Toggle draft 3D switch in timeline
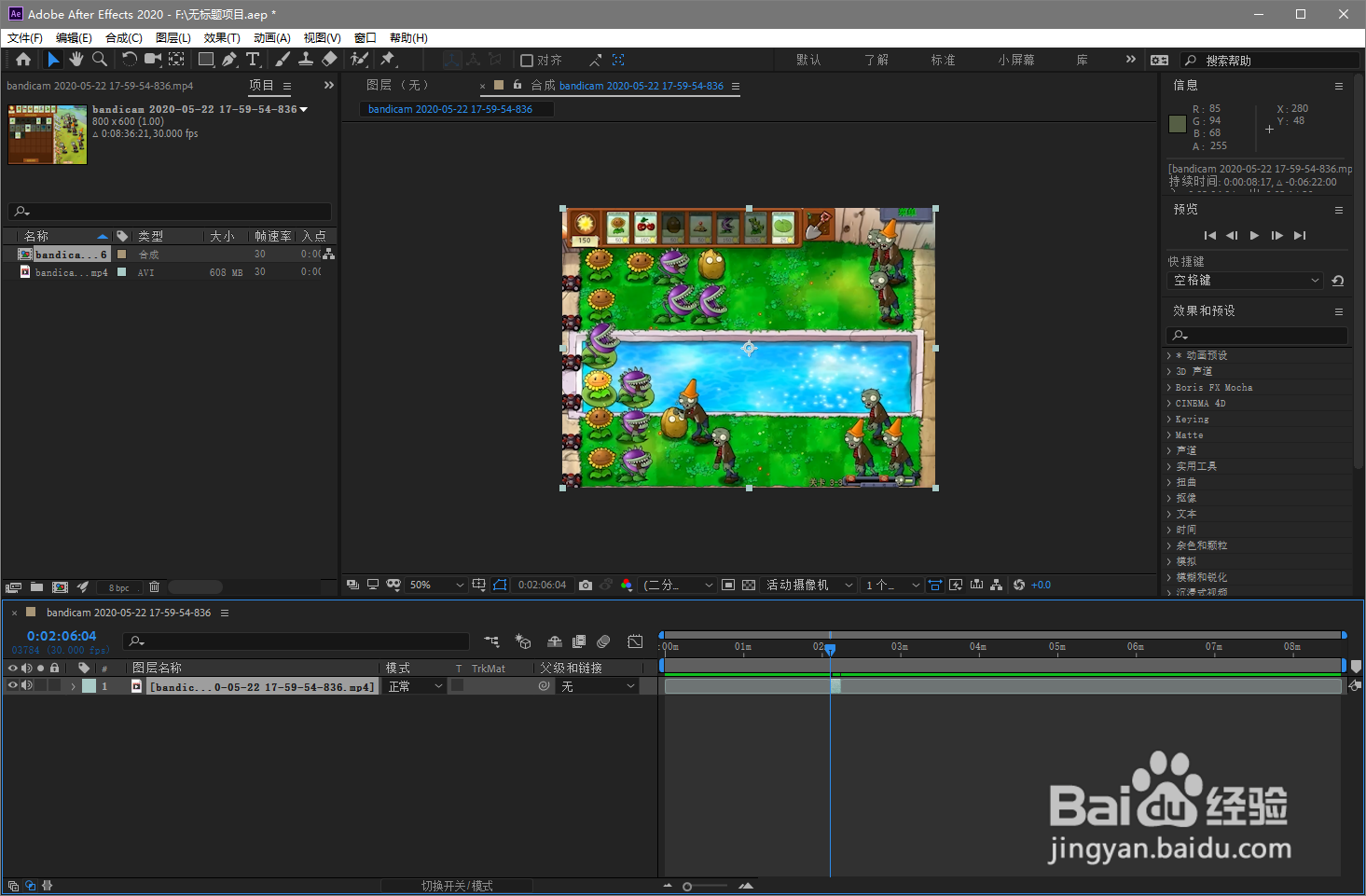Viewport: 1366px width, 896px height. coord(523,641)
